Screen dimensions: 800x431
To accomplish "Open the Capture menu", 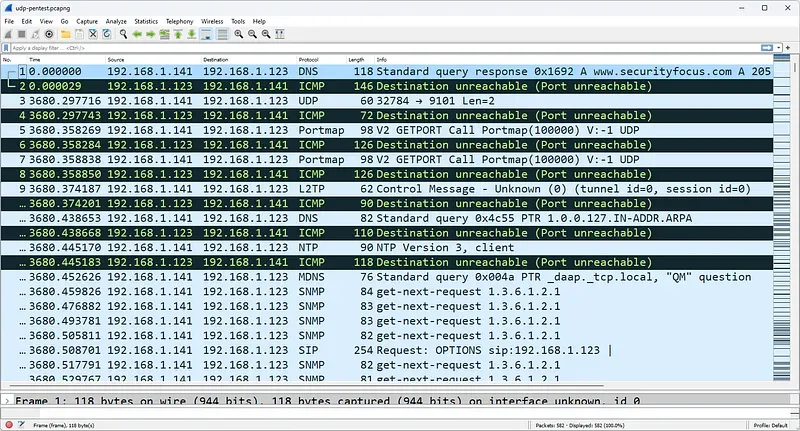I will click(87, 21).
